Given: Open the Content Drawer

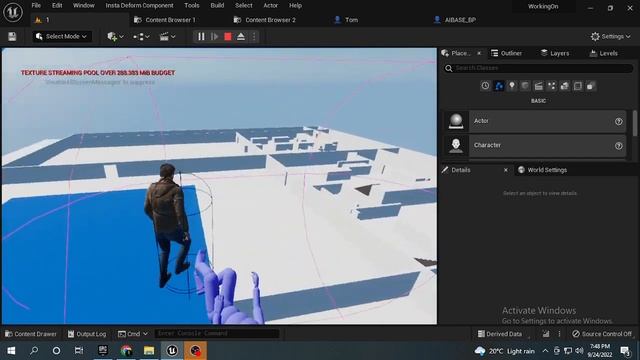Looking at the screenshot, I should [31, 334].
